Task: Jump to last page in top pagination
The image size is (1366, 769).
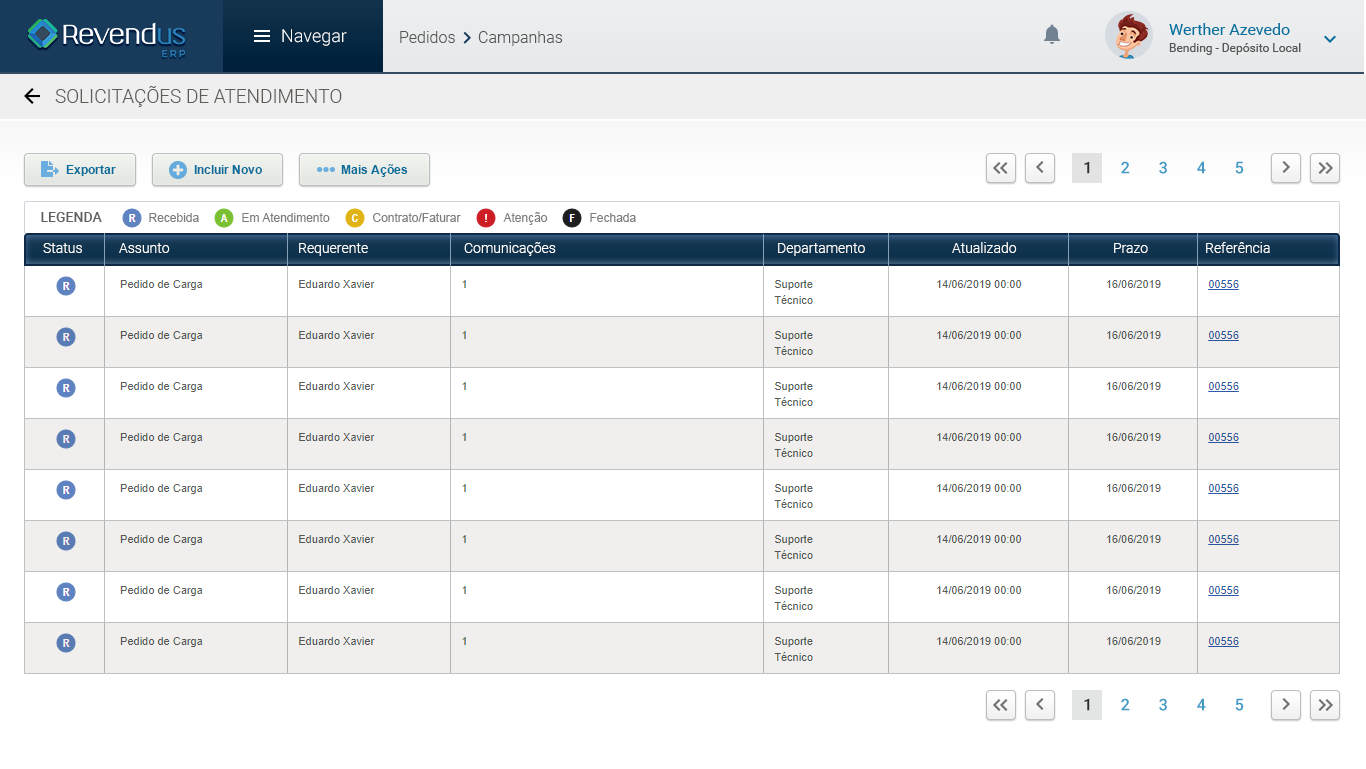Action: click(x=1325, y=168)
